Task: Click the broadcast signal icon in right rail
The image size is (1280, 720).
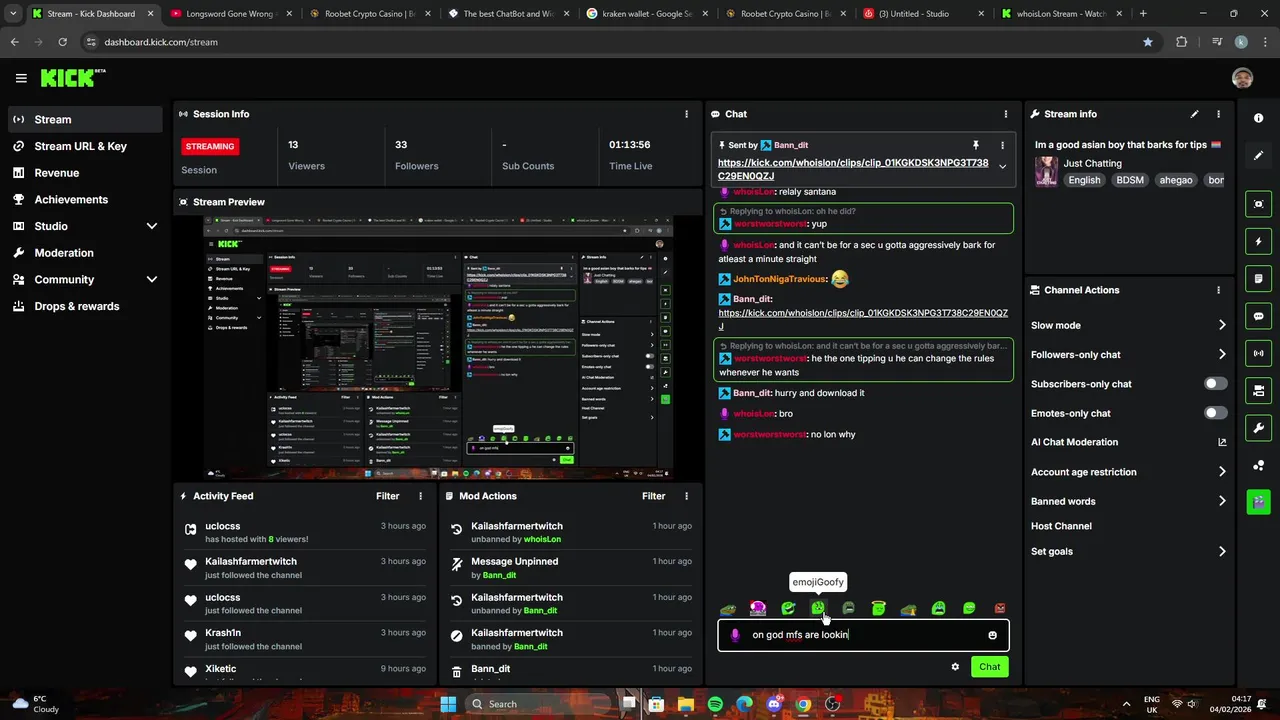Action: (x=1258, y=353)
